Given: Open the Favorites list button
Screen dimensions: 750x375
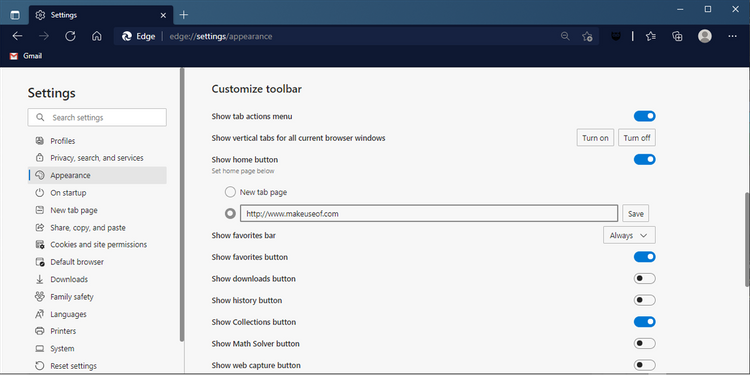Looking at the screenshot, I should tap(651, 36).
